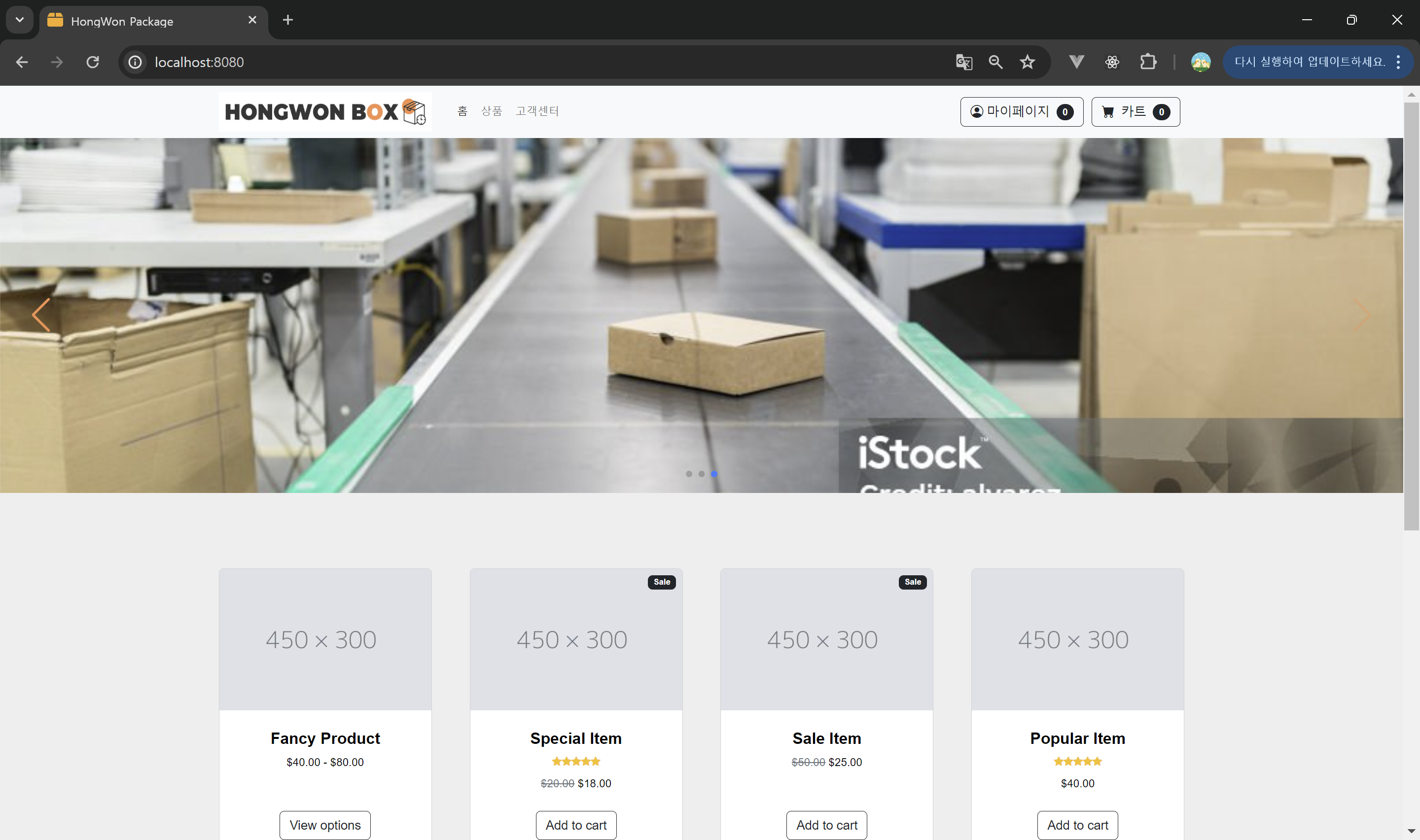Select the second carousel indicator dot
1420x840 pixels.
pyautogui.click(x=701, y=474)
